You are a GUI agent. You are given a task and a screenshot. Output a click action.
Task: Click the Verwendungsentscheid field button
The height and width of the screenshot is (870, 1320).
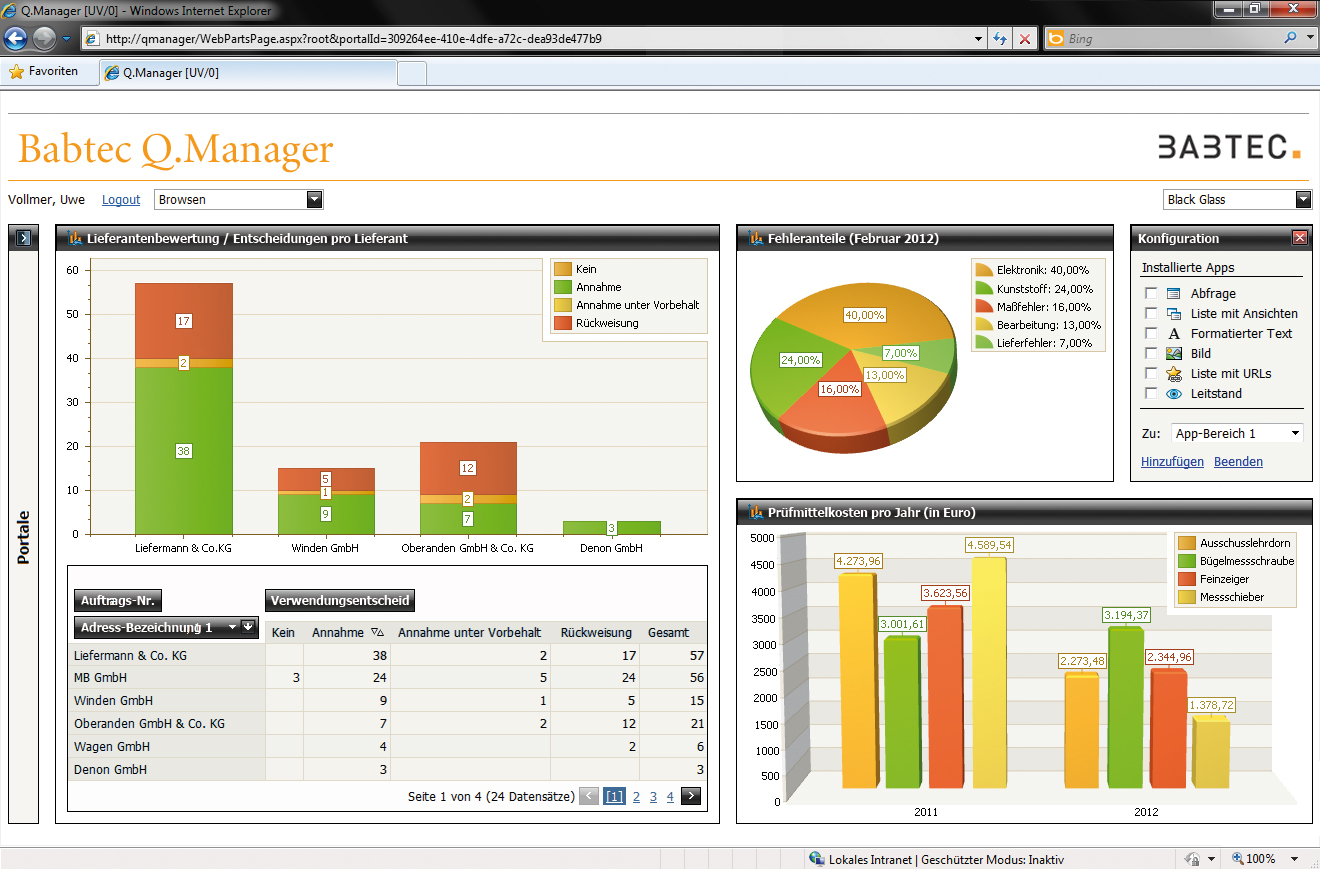coord(340,601)
